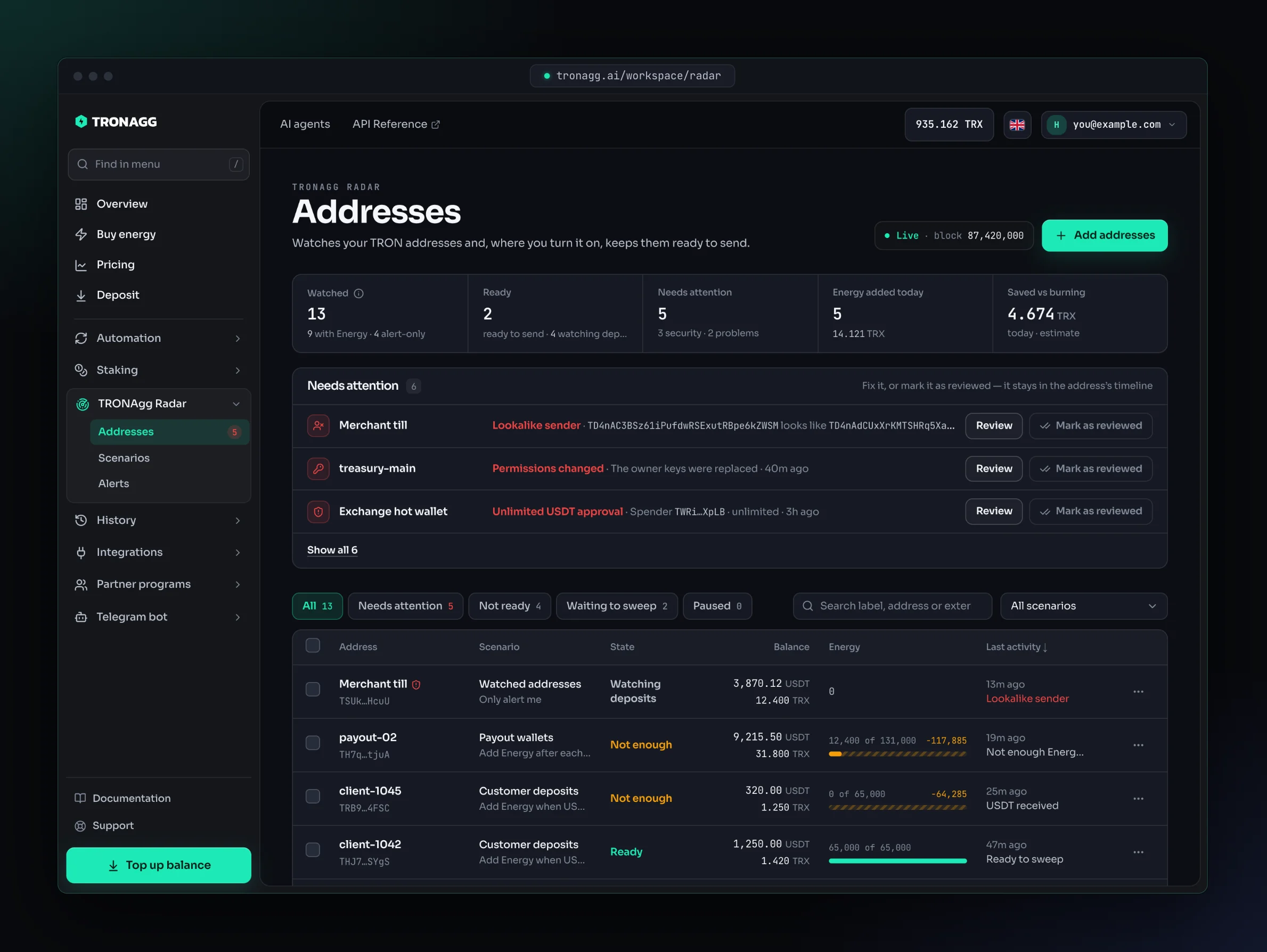Open Scenarios in the sidebar
The image size is (1267, 952).
[x=124, y=458]
